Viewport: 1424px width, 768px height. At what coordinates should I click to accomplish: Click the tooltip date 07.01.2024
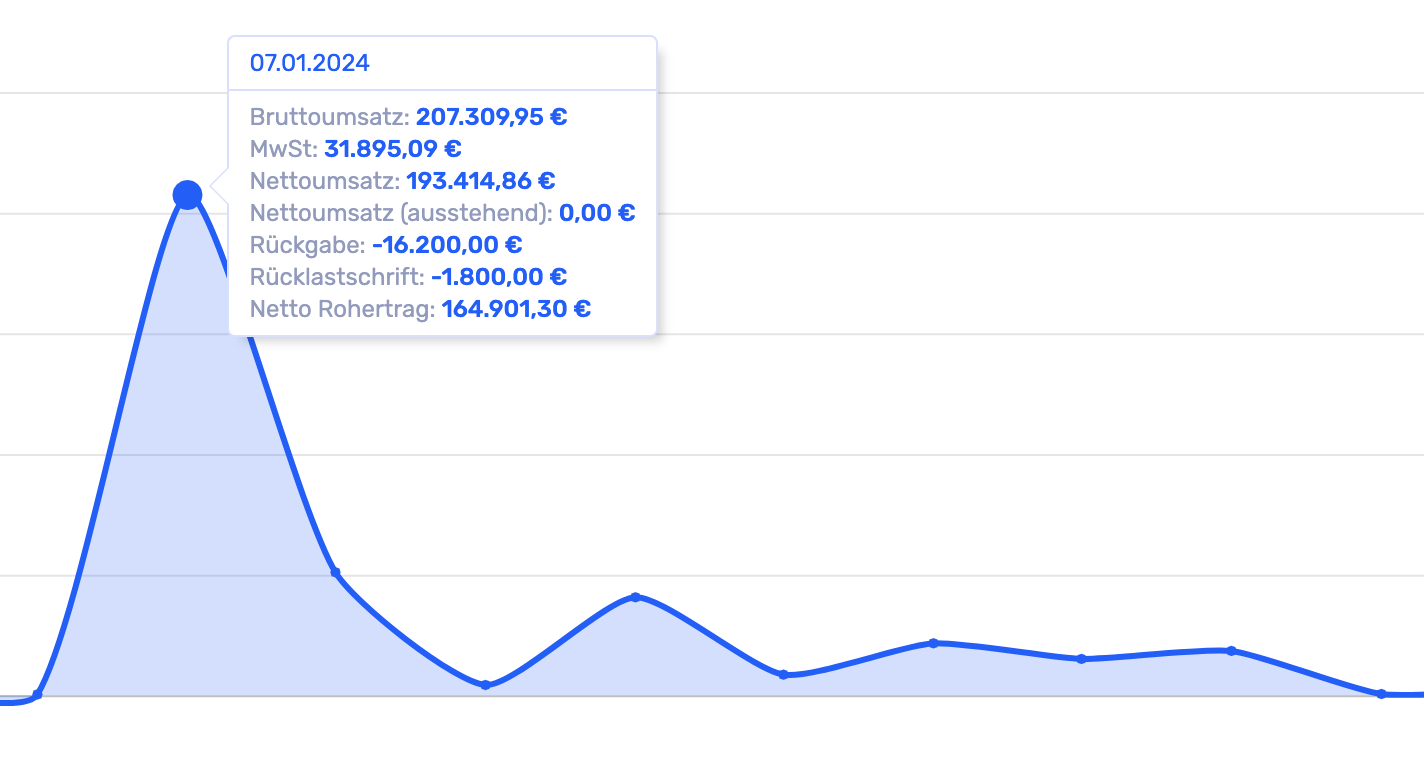point(310,64)
